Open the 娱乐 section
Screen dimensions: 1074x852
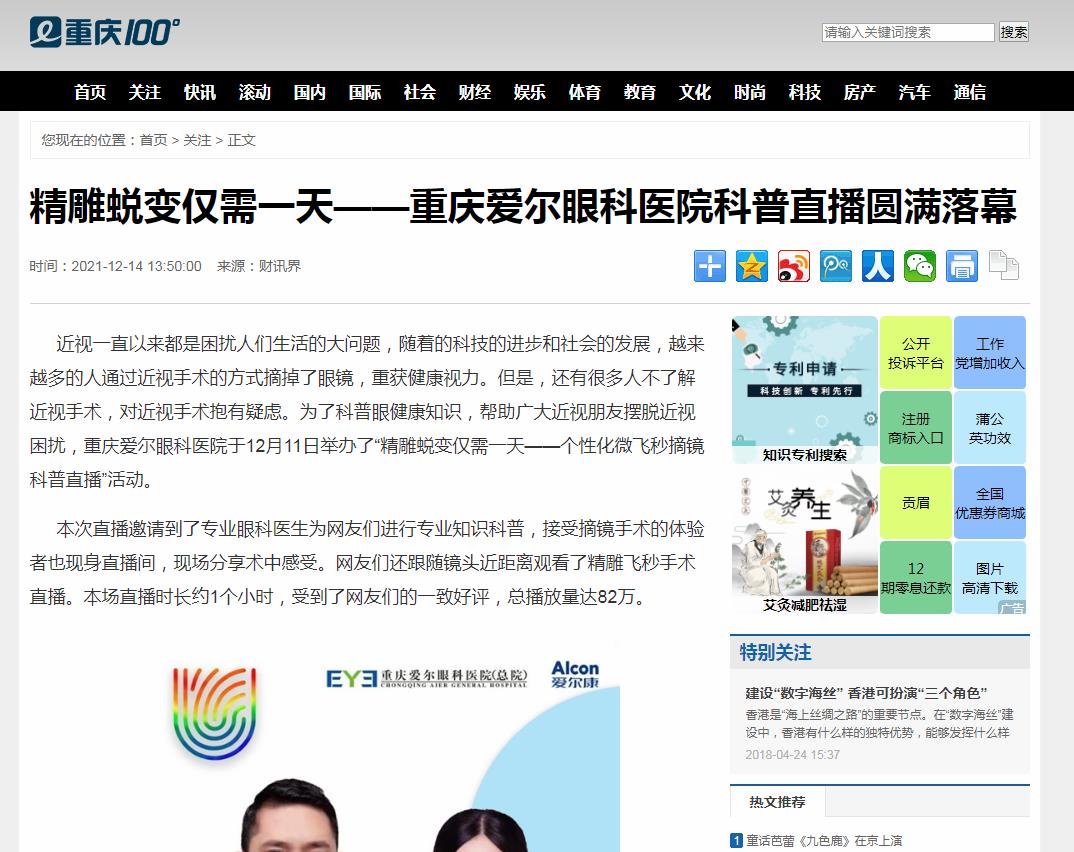529,92
